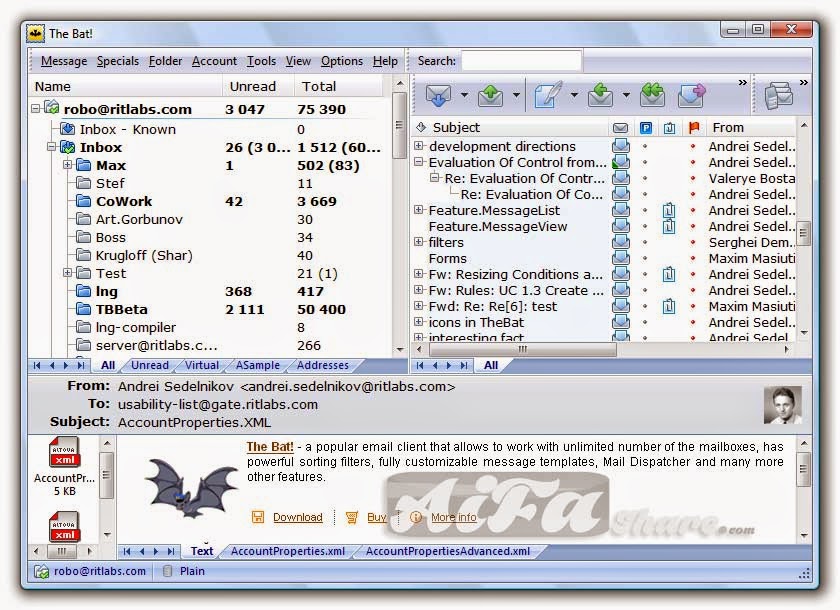Expand the Feature.MessageList thread
840x610 pixels.
point(419,209)
